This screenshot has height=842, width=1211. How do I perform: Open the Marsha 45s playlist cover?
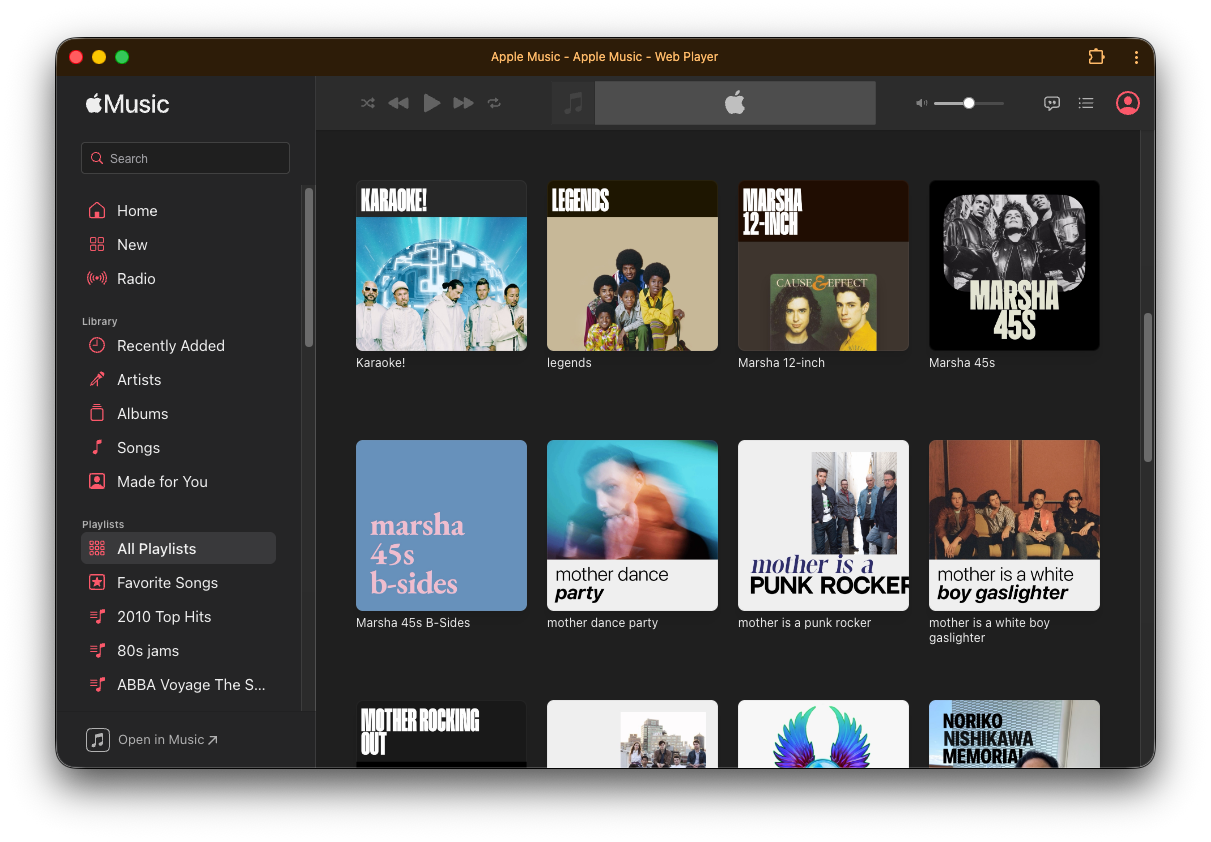pos(1014,265)
